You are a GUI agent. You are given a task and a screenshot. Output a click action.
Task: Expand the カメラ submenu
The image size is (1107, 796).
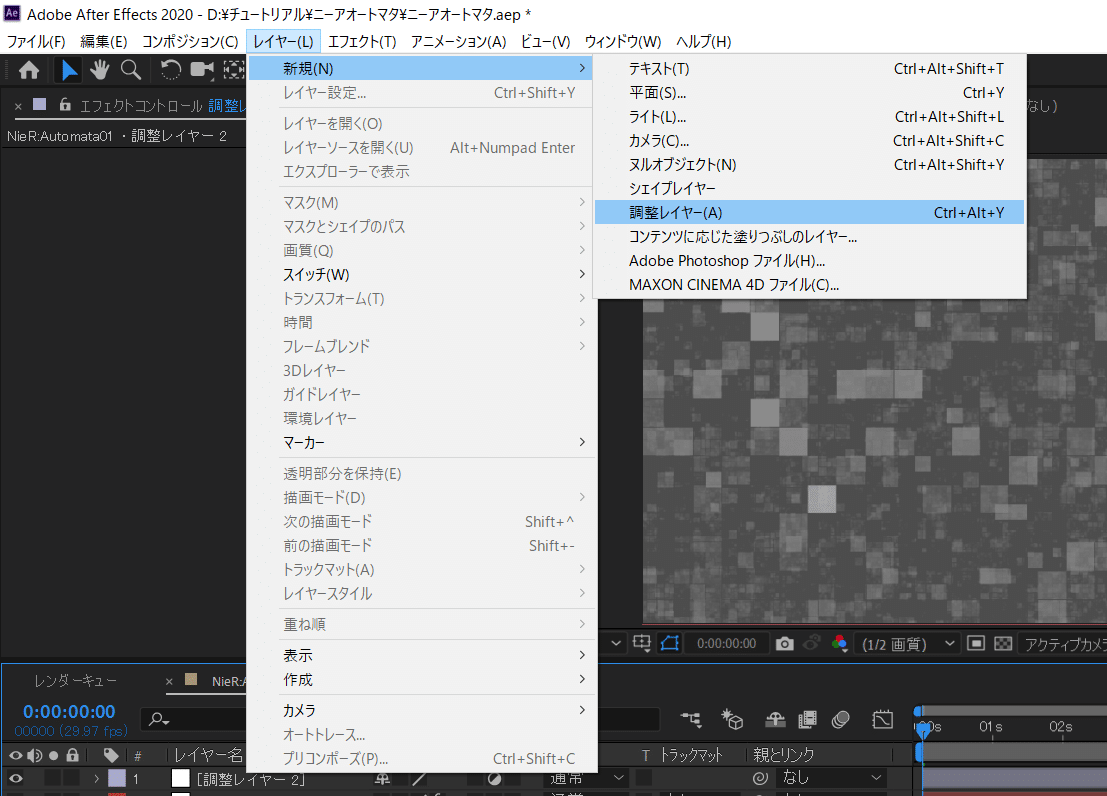tap(422, 711)
